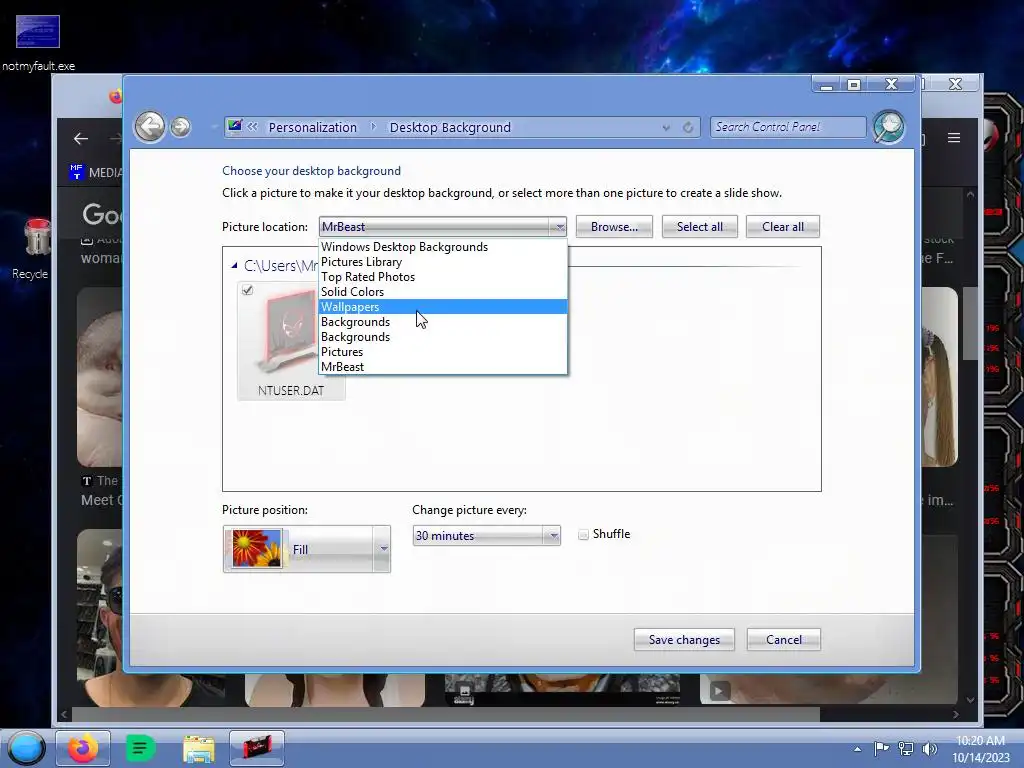Screen dimensions: 1024x768
Task: Select Windows Desktop Backgrounds from the list
Action: click(443, 247)
